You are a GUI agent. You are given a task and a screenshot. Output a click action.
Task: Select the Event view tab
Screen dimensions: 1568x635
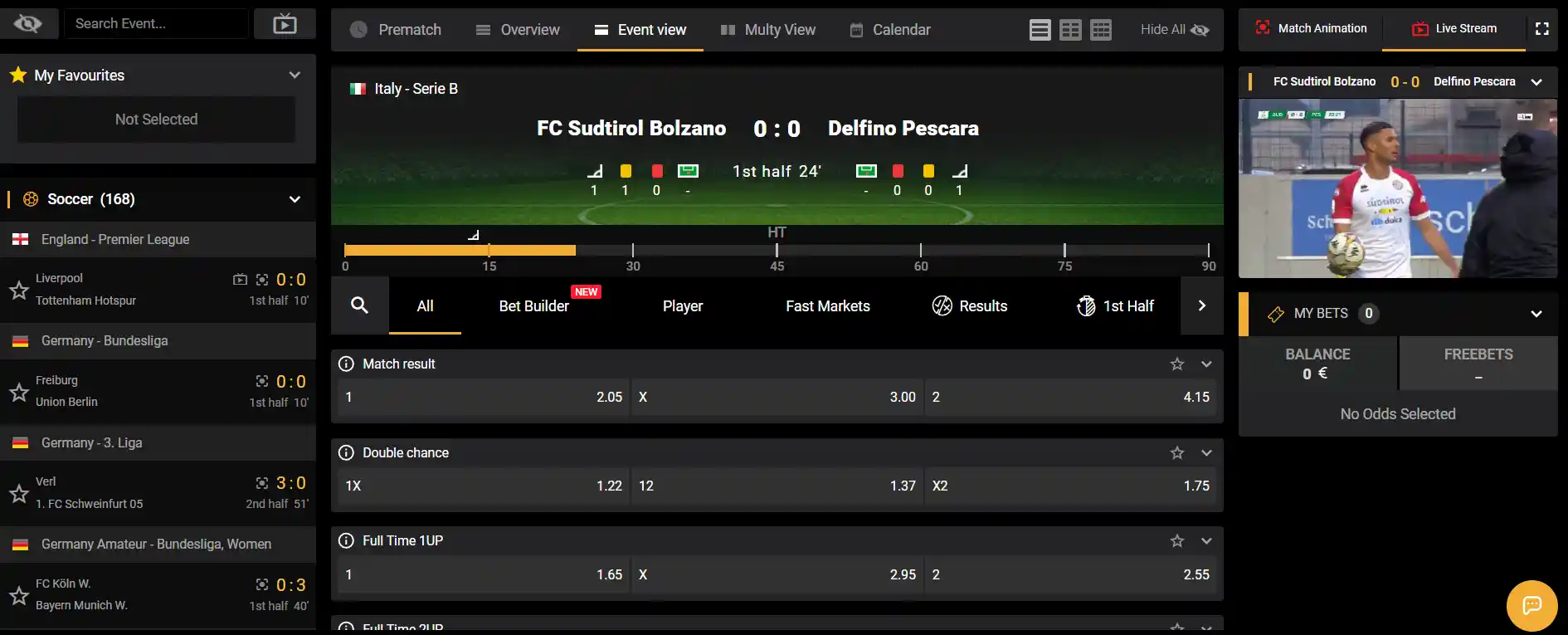click(640, 30)
